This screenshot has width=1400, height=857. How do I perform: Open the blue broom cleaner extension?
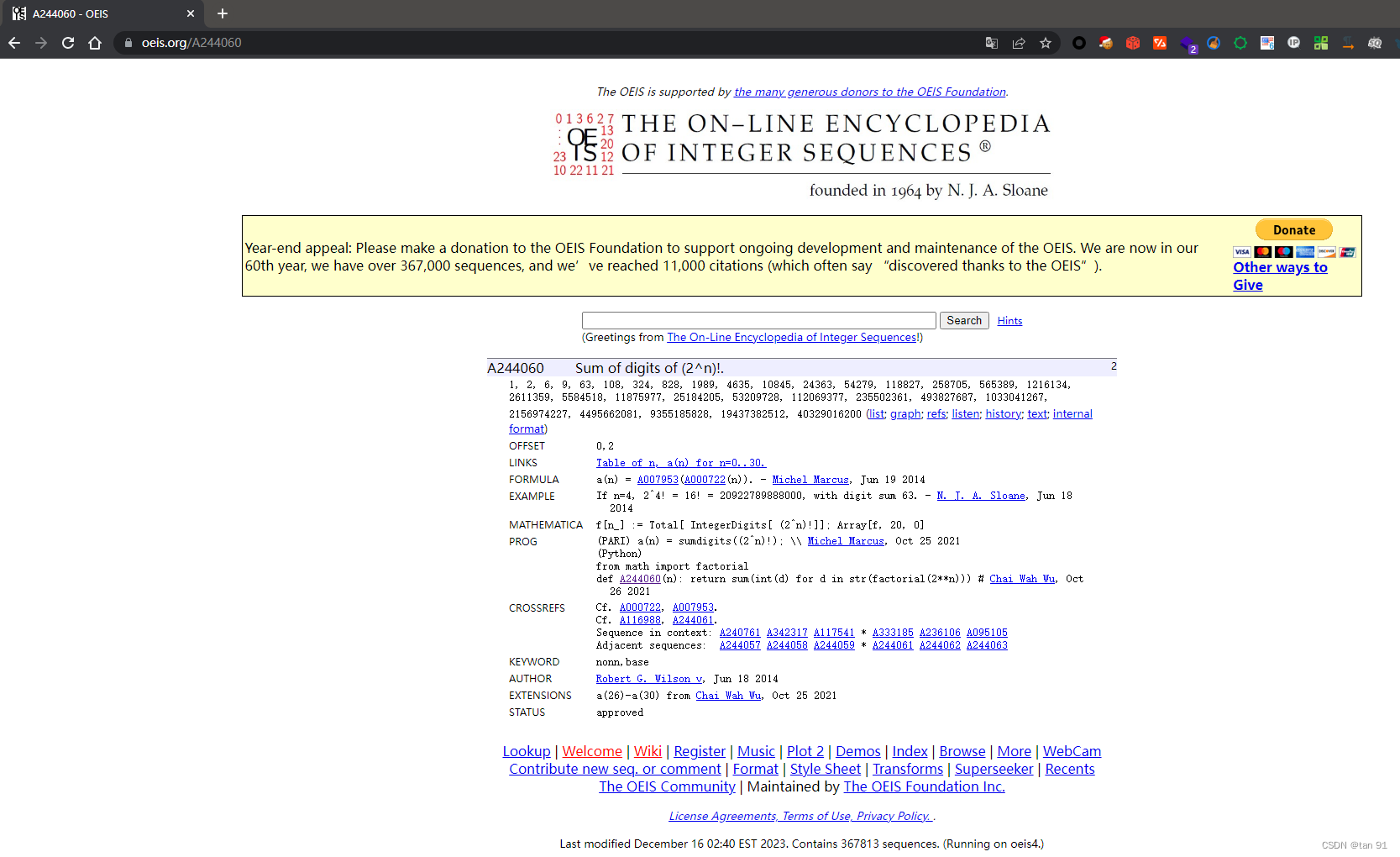(x=1214, y=43)
